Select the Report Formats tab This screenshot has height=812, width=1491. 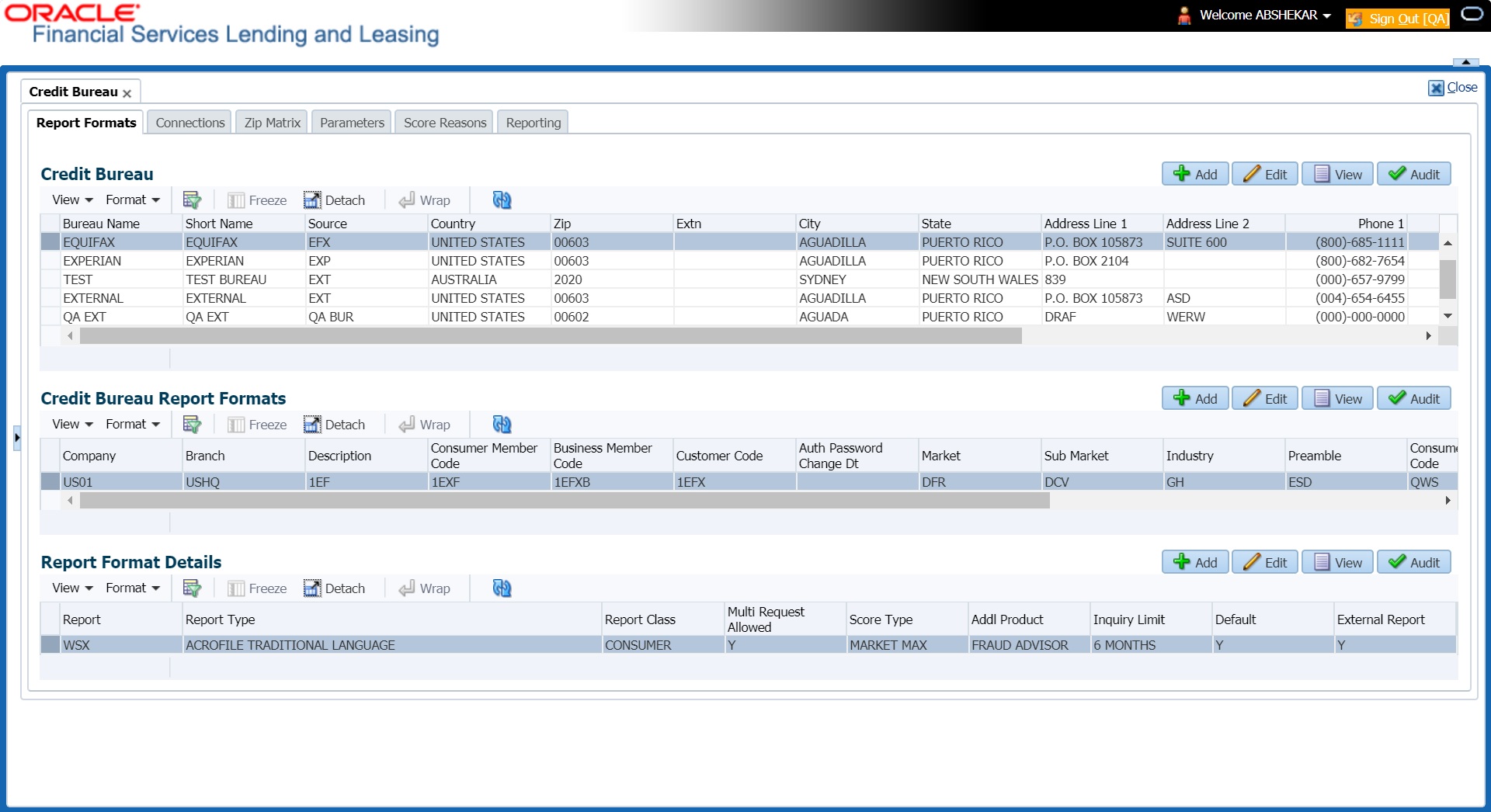(86, 123)
